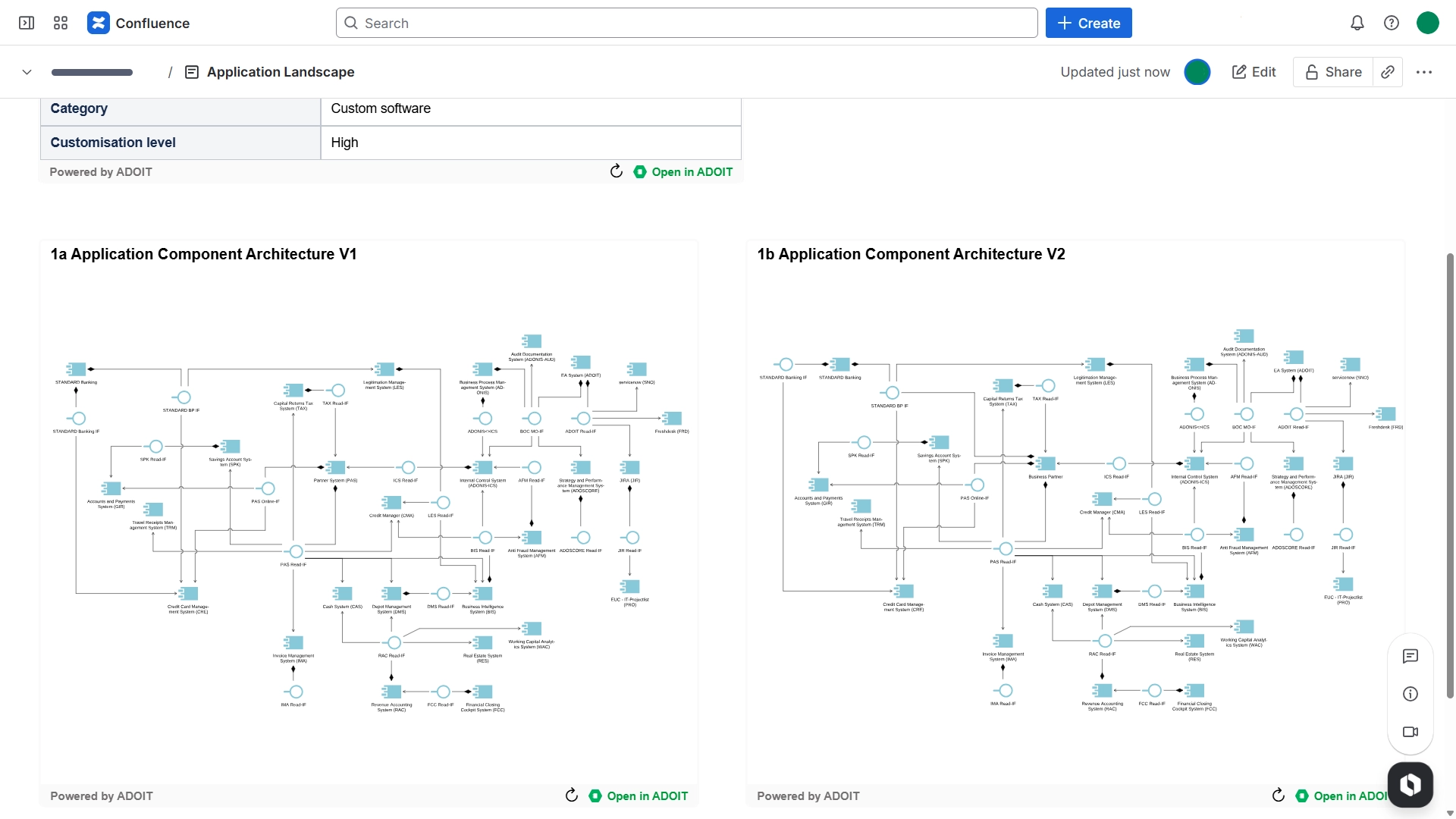Open the more actions ellipsis menu

(1423, 72)
